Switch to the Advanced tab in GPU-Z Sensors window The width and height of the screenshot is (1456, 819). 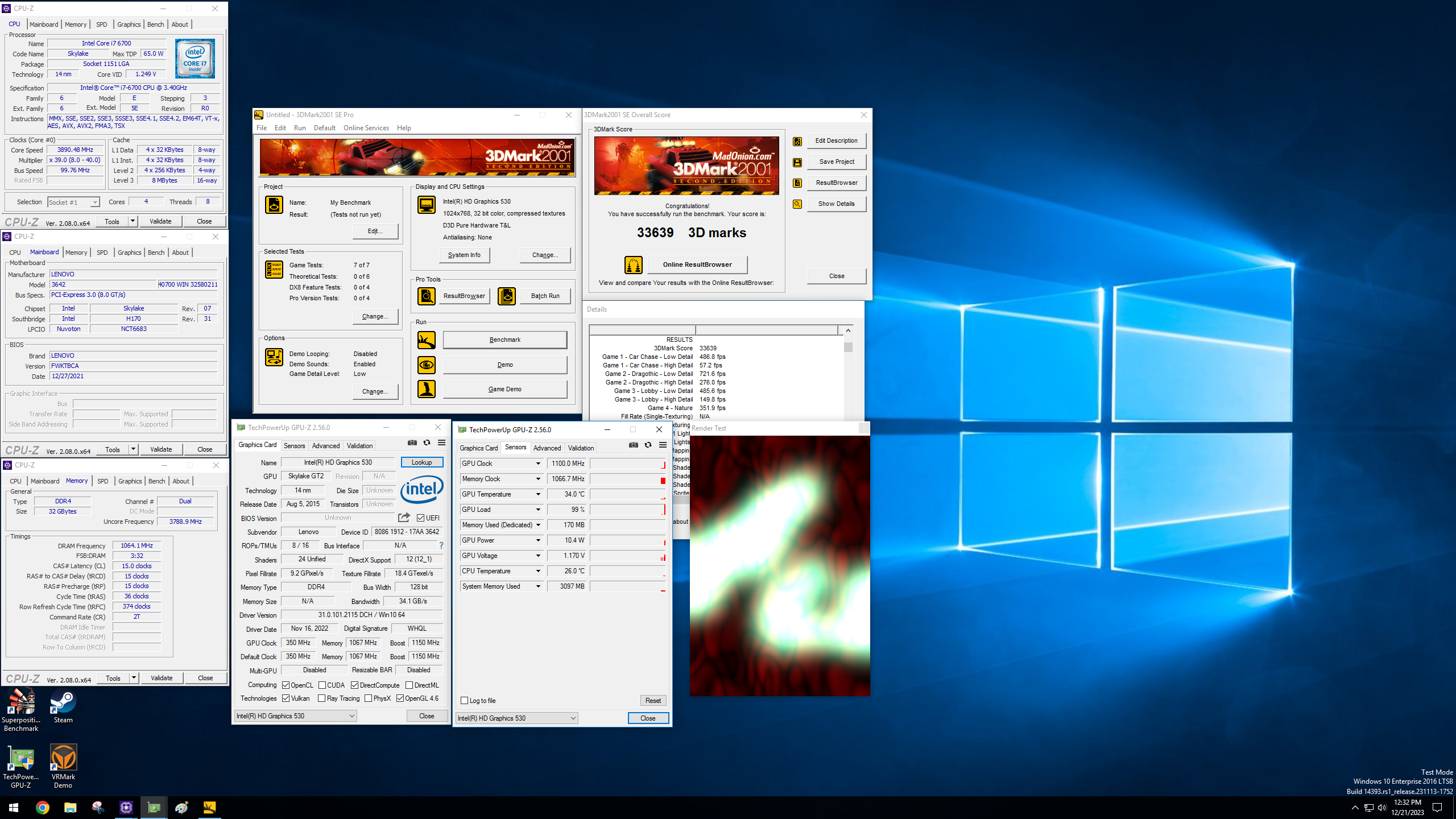tap(547, 448)
